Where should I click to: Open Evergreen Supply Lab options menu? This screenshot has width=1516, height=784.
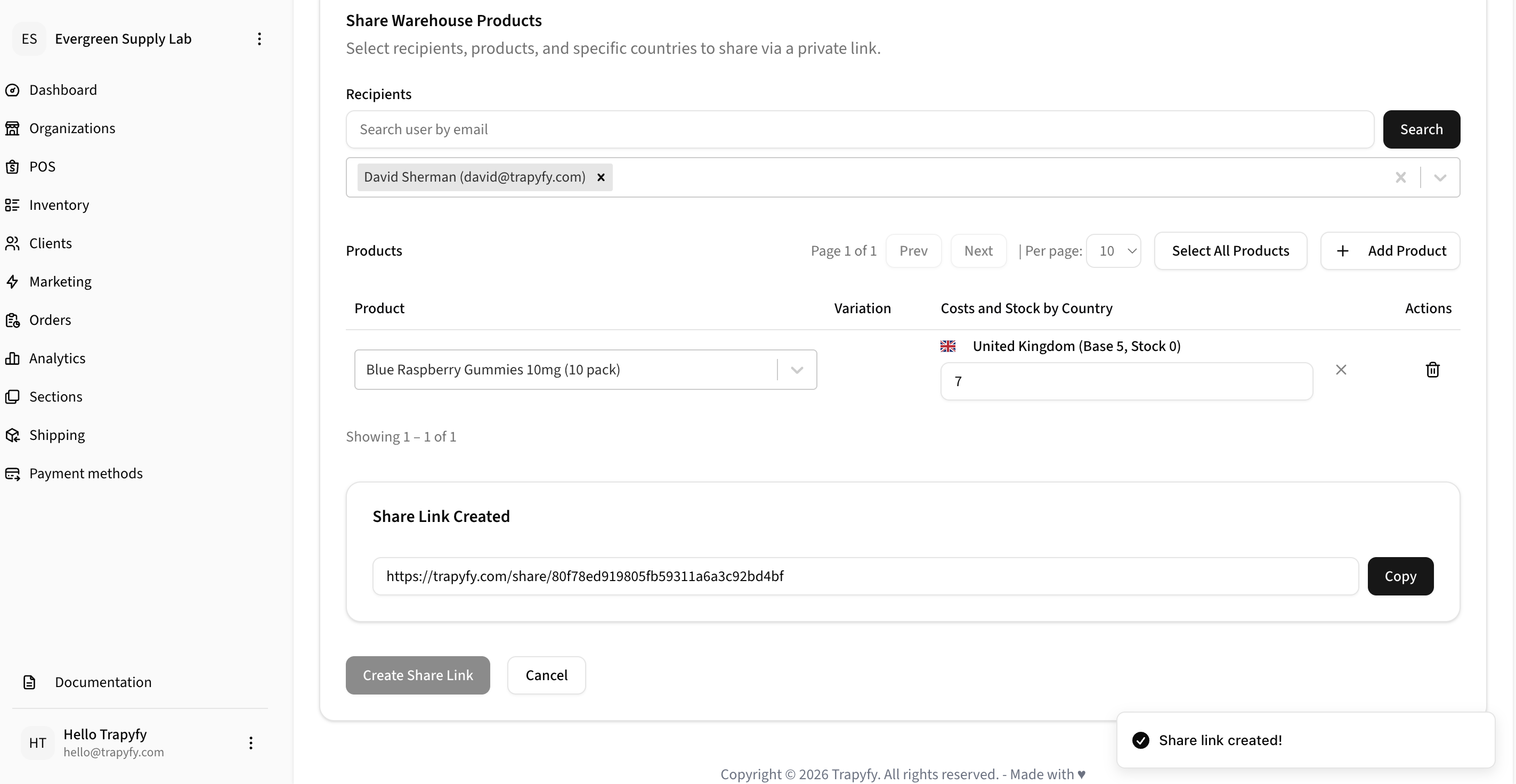(x=259, y=39)
